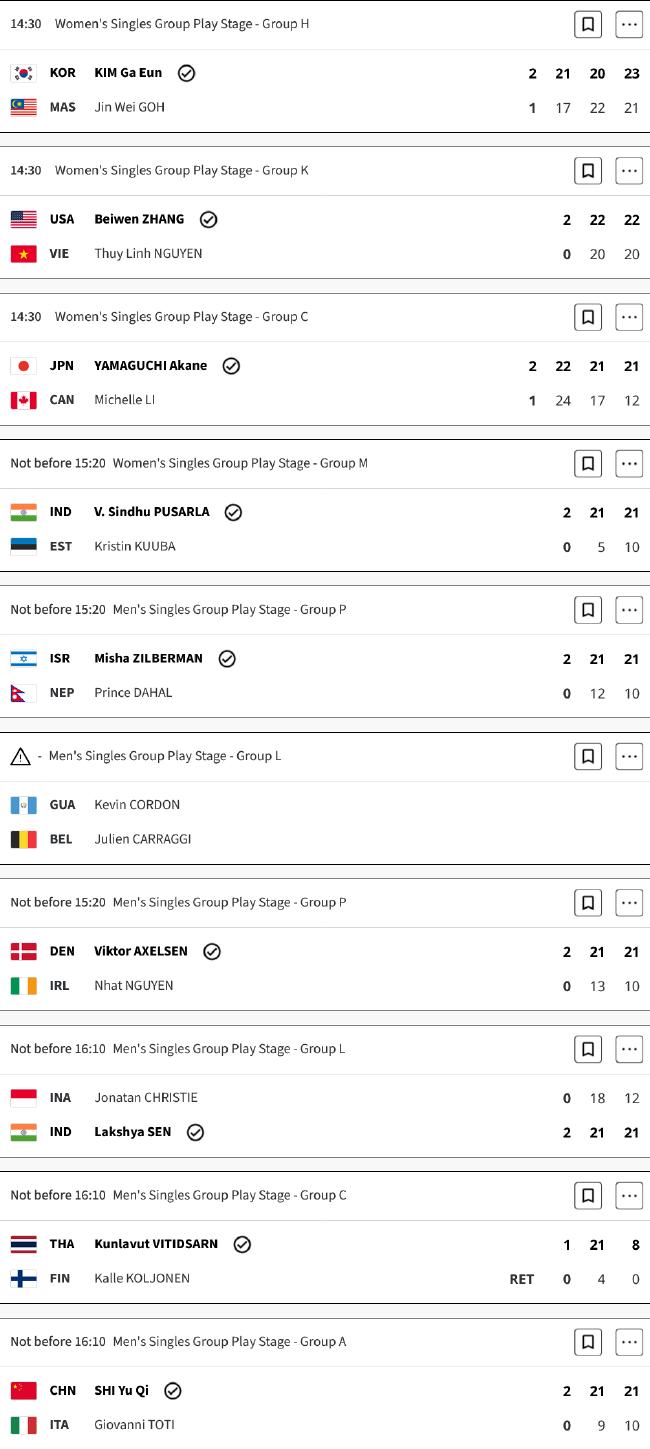Click the Korea flag icon
650x1449 pixels.
click(x=24, y=73)
